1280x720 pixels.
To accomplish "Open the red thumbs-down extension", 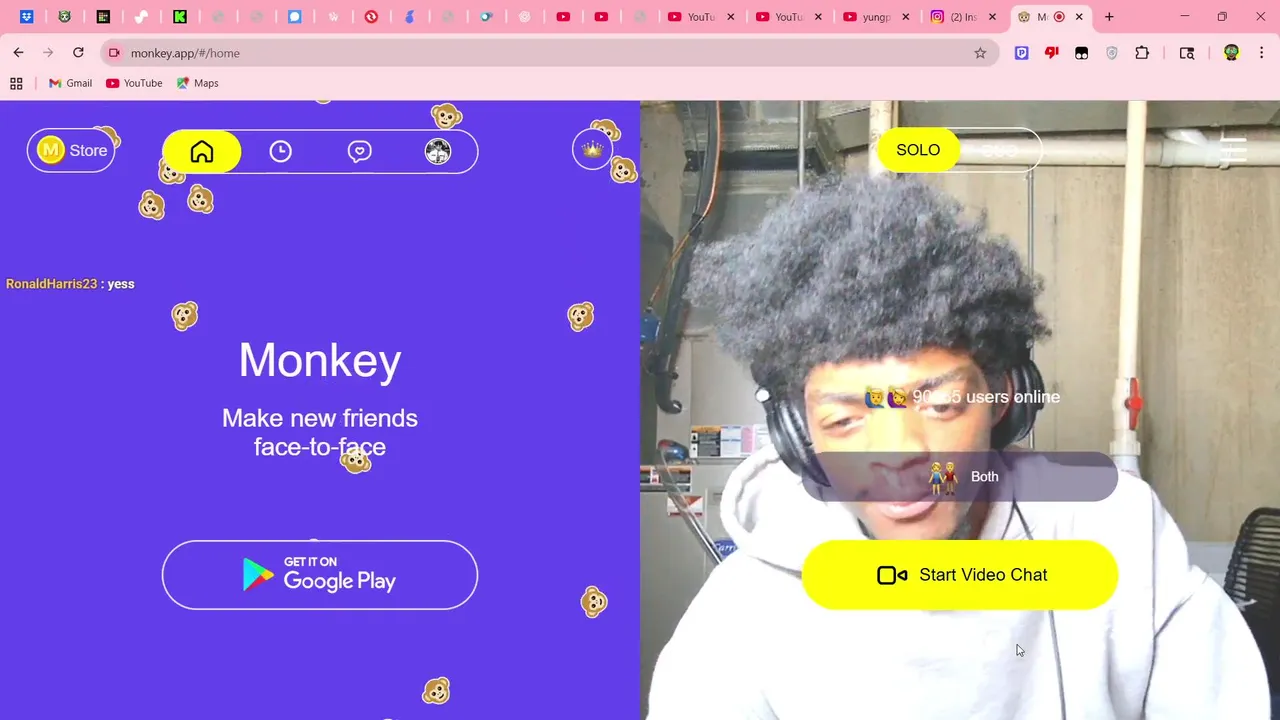I will click(1051, 53).
